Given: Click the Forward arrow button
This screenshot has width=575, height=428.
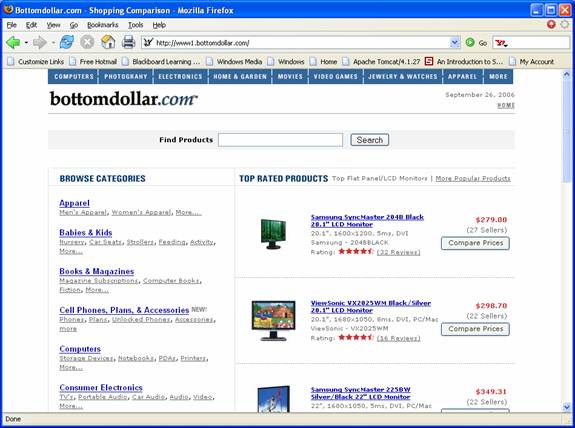Looking at the screenshot, I should pos(40,43).
